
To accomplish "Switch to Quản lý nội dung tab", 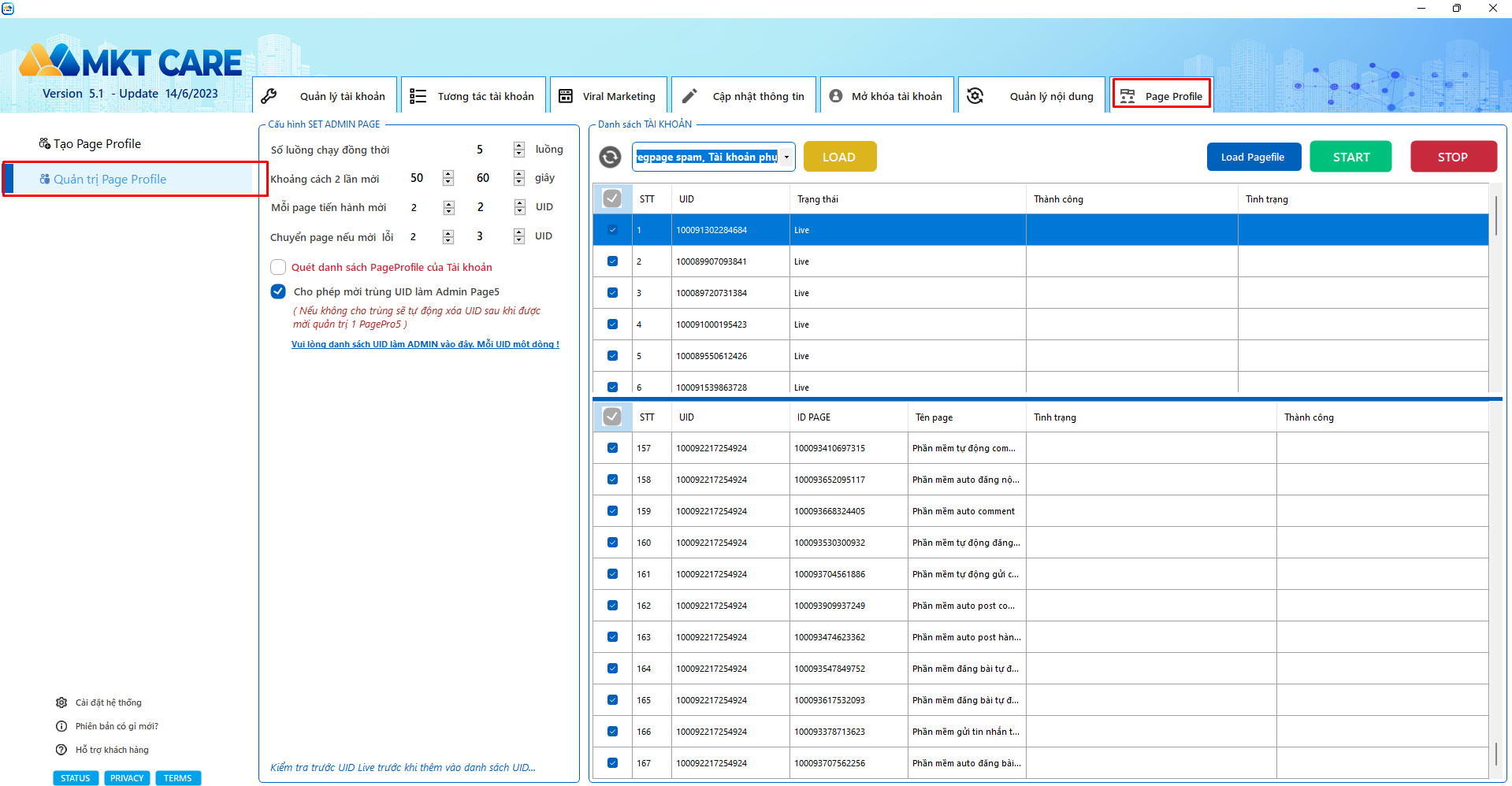I will click(x=1032, y=96).
